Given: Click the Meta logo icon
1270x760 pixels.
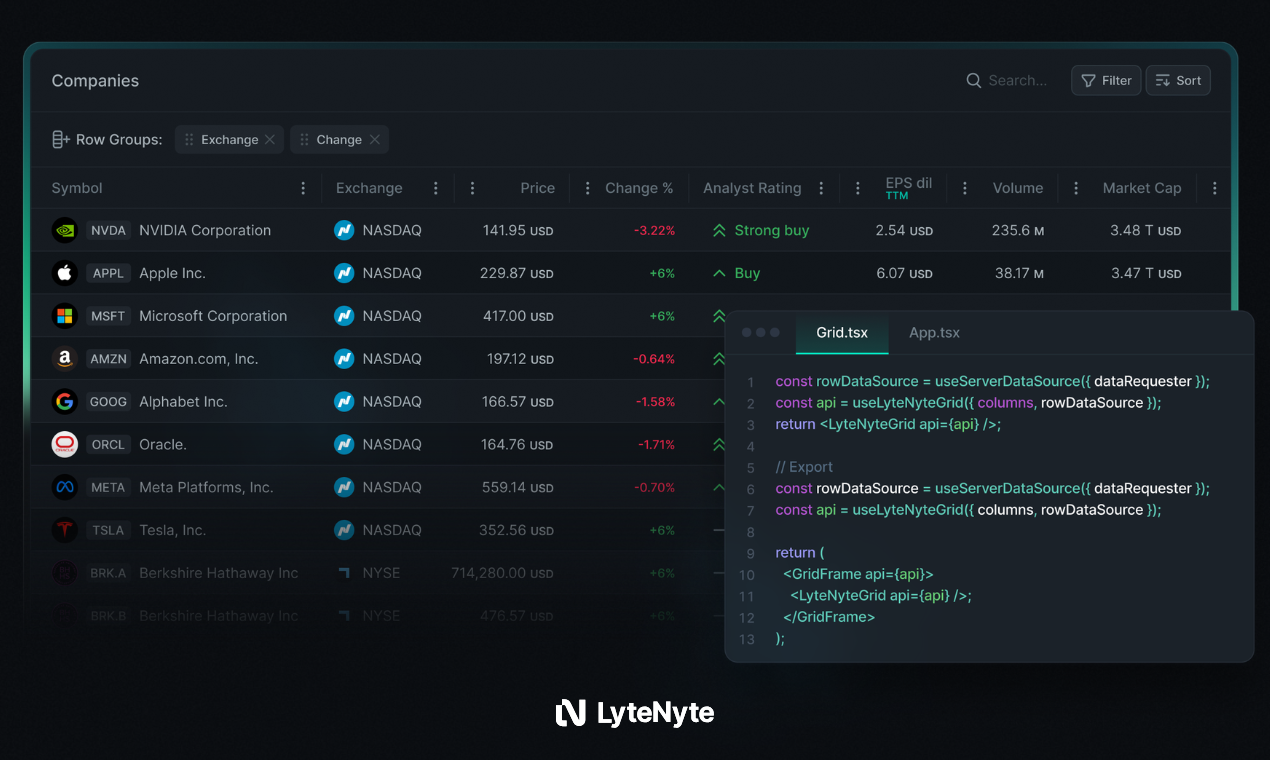Looking at the screenshot, I should (64, 487).
